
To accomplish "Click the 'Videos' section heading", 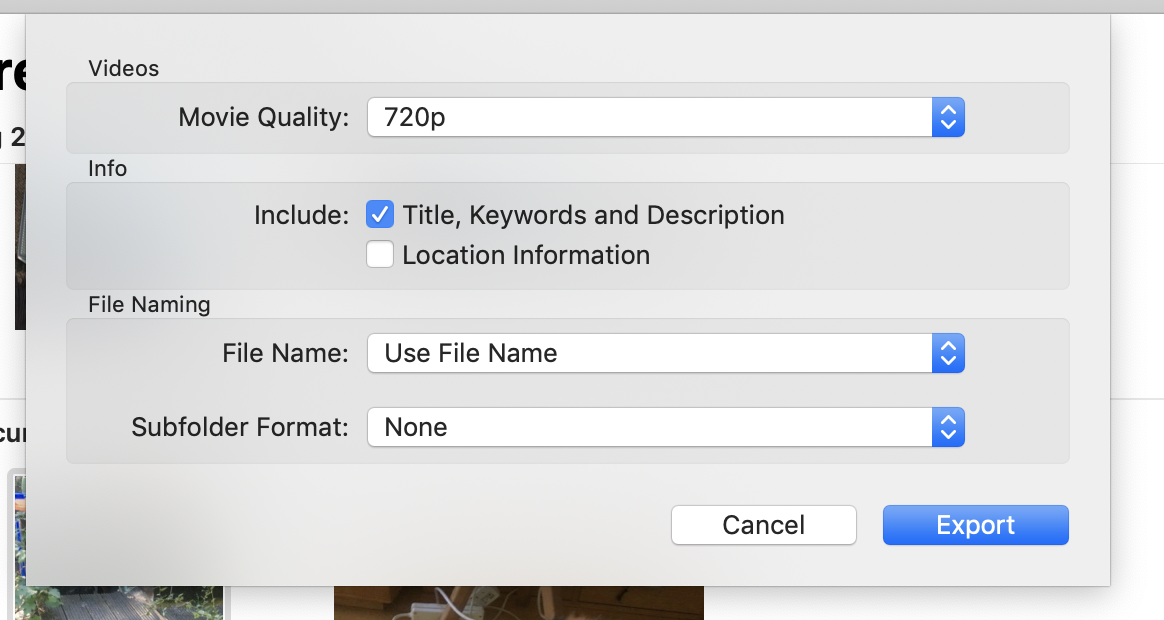I will 123,68.
